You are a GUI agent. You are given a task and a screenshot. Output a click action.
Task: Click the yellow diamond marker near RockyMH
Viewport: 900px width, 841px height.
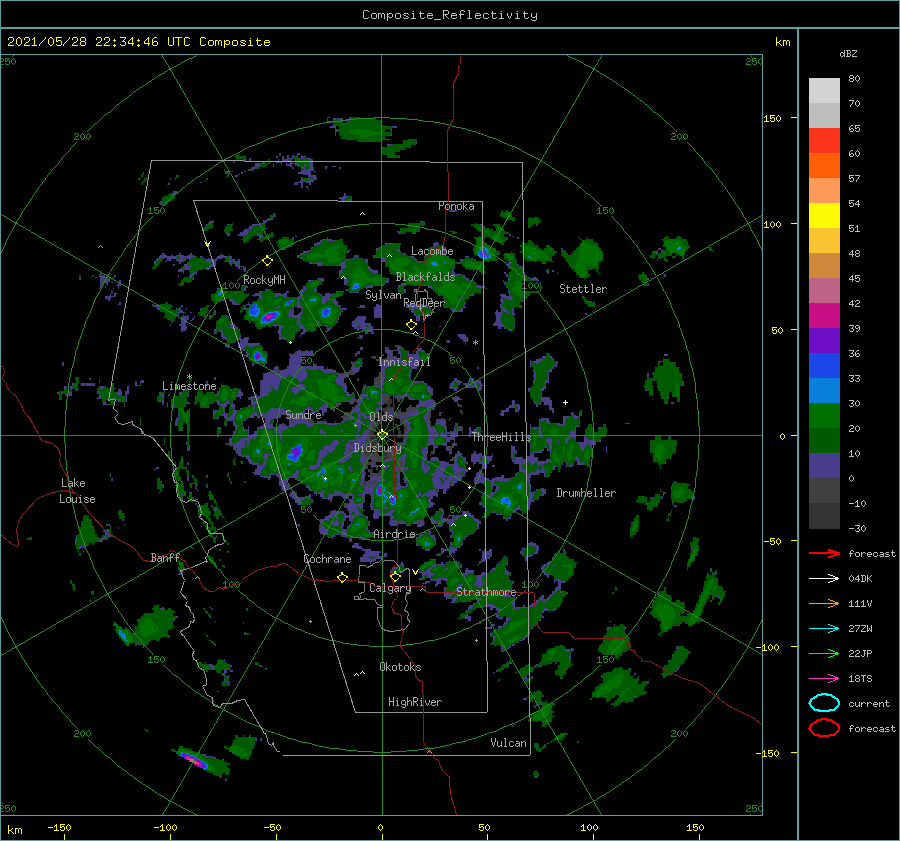tap(267, 261)
